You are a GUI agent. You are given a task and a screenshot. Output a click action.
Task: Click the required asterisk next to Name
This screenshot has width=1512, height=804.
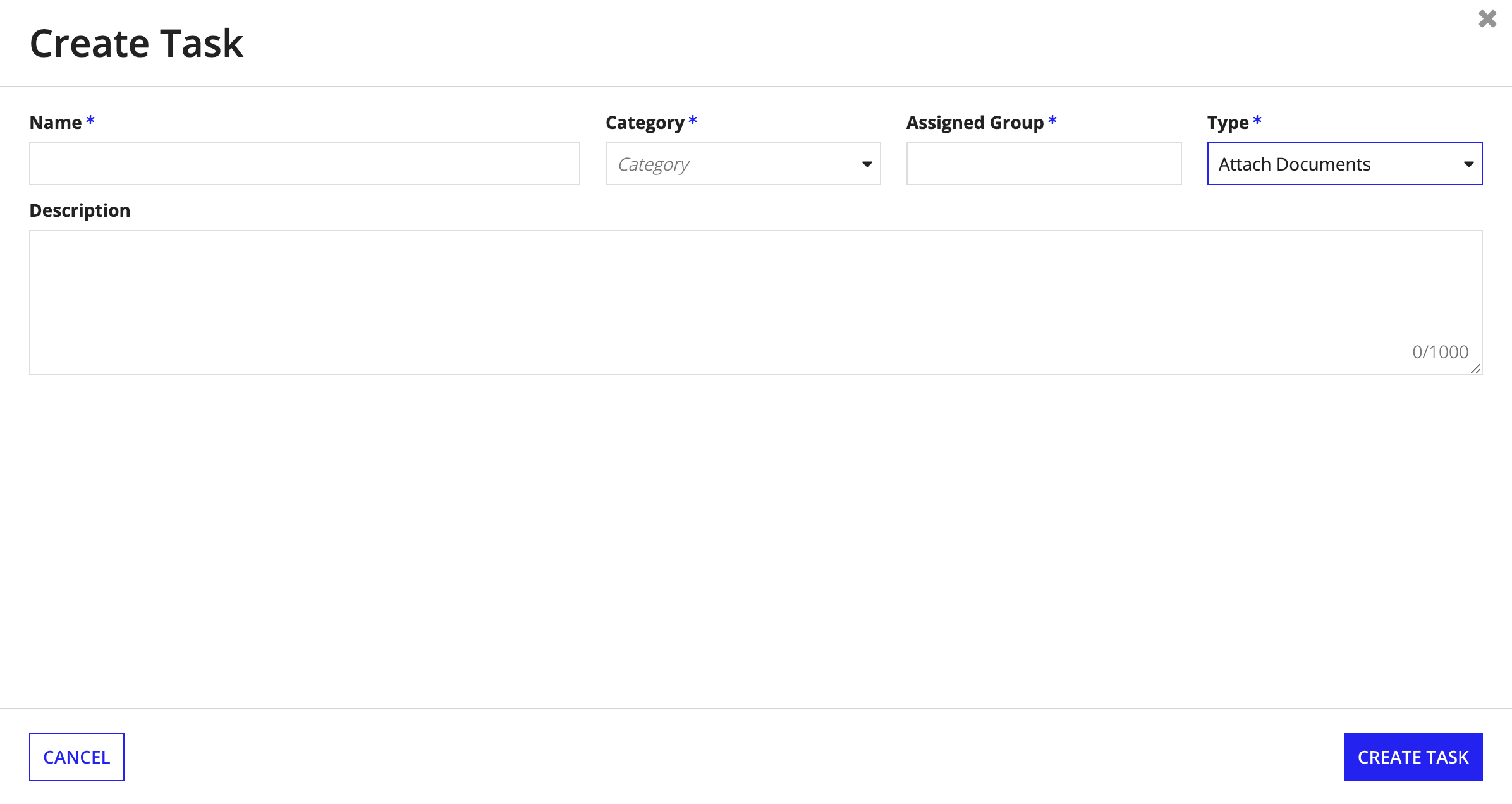point(91,122)
